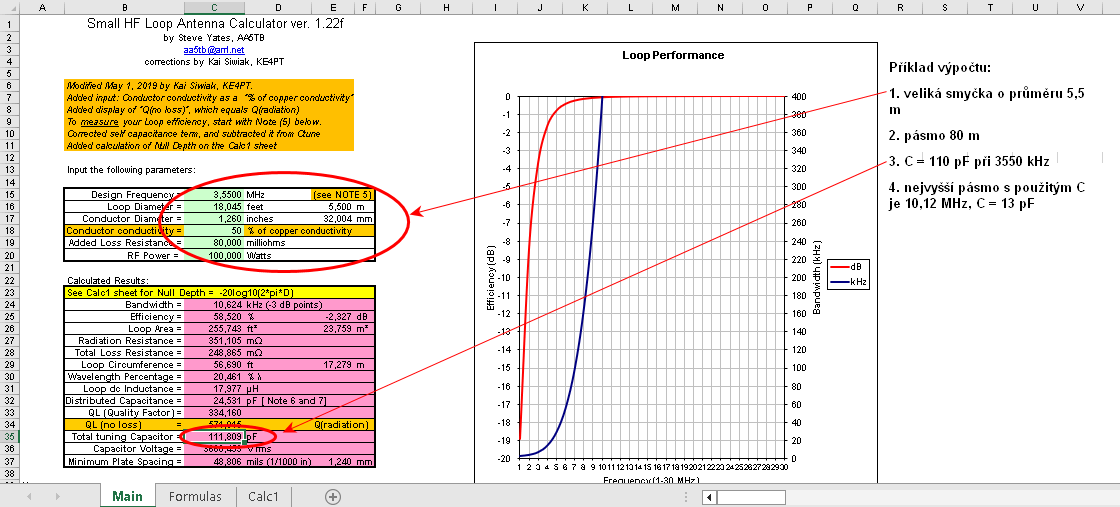
Task: Open the aa5tb@arrl.net email link
Action: pos(213,49)
